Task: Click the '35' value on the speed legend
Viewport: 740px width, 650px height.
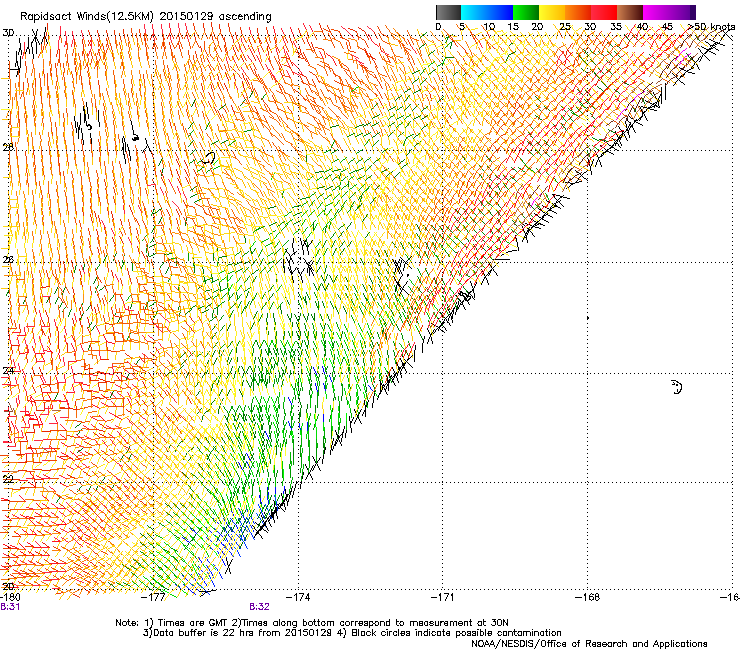Action: (616, 27)
